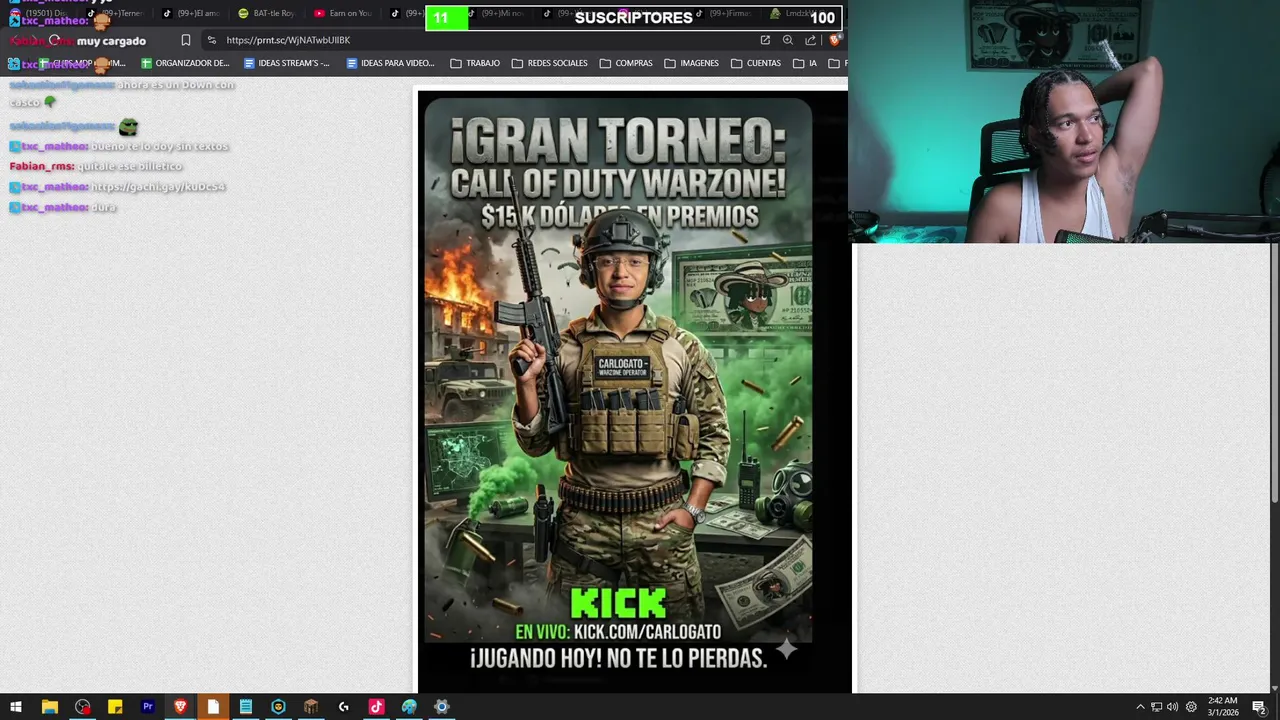Open the gear settings taskbar app icon
This screenshot has height=720, width=1280.
[441, 707]
